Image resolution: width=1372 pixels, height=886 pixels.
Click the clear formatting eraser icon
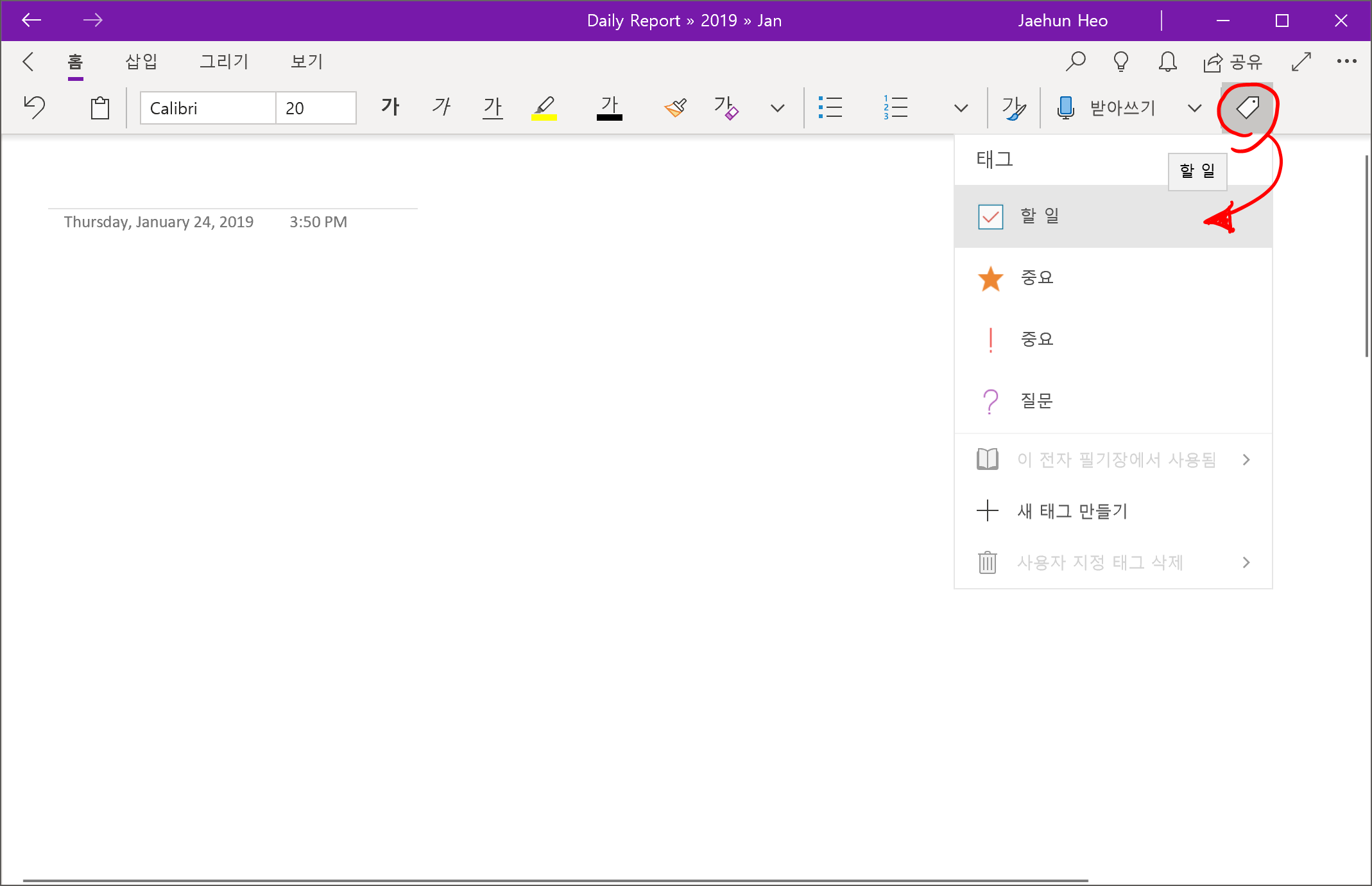click(726, 108)
